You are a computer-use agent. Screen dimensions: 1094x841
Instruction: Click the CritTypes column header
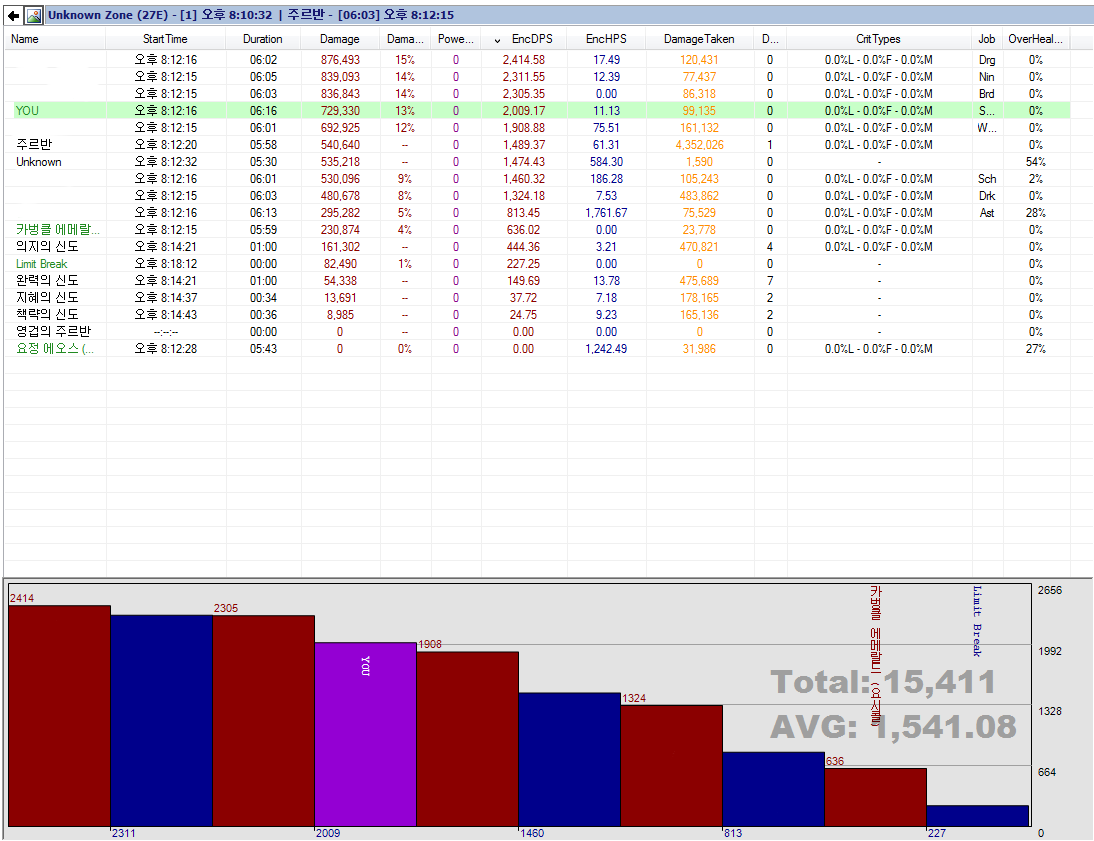(x=878, y=39)
